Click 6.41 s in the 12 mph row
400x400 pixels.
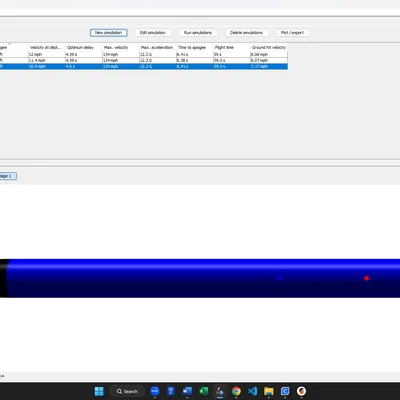(195, 54)
